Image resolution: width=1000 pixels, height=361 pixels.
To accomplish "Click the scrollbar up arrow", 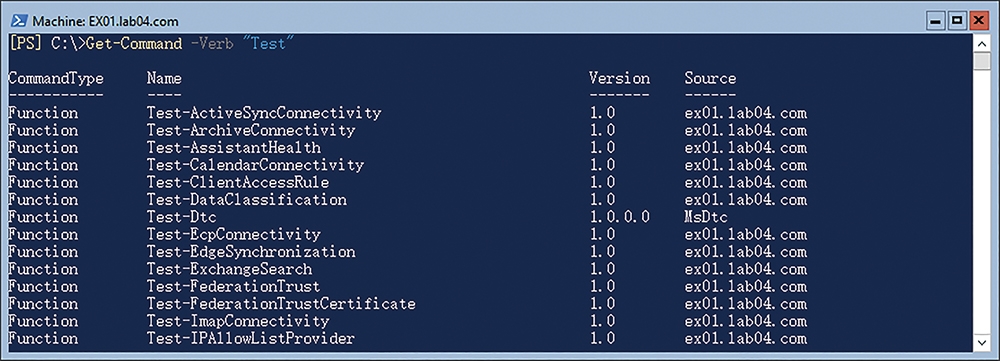I will (x=982, y=44).
